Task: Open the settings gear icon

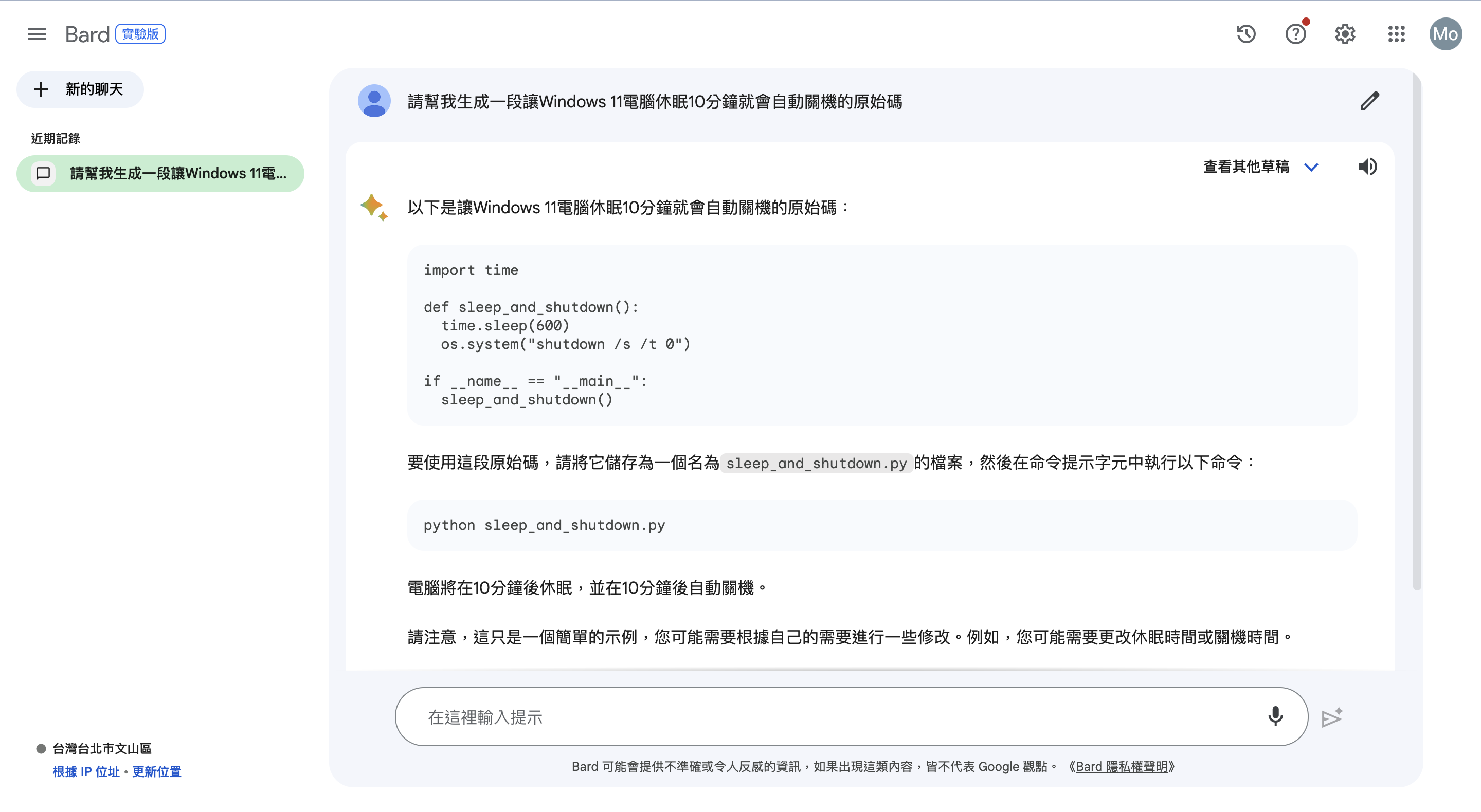Action: pos(1345,34)
